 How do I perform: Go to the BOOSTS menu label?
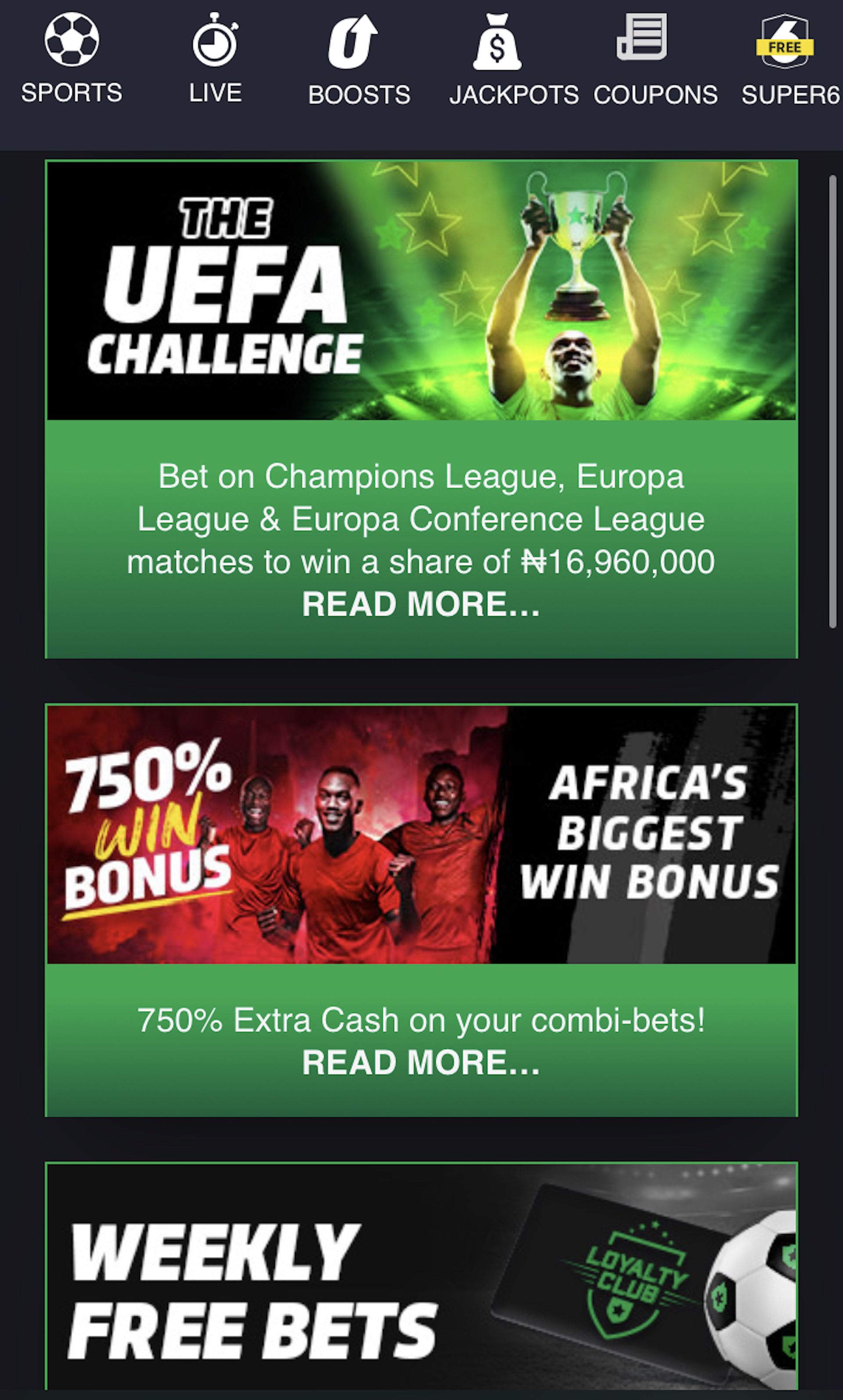tap(359, 94)
